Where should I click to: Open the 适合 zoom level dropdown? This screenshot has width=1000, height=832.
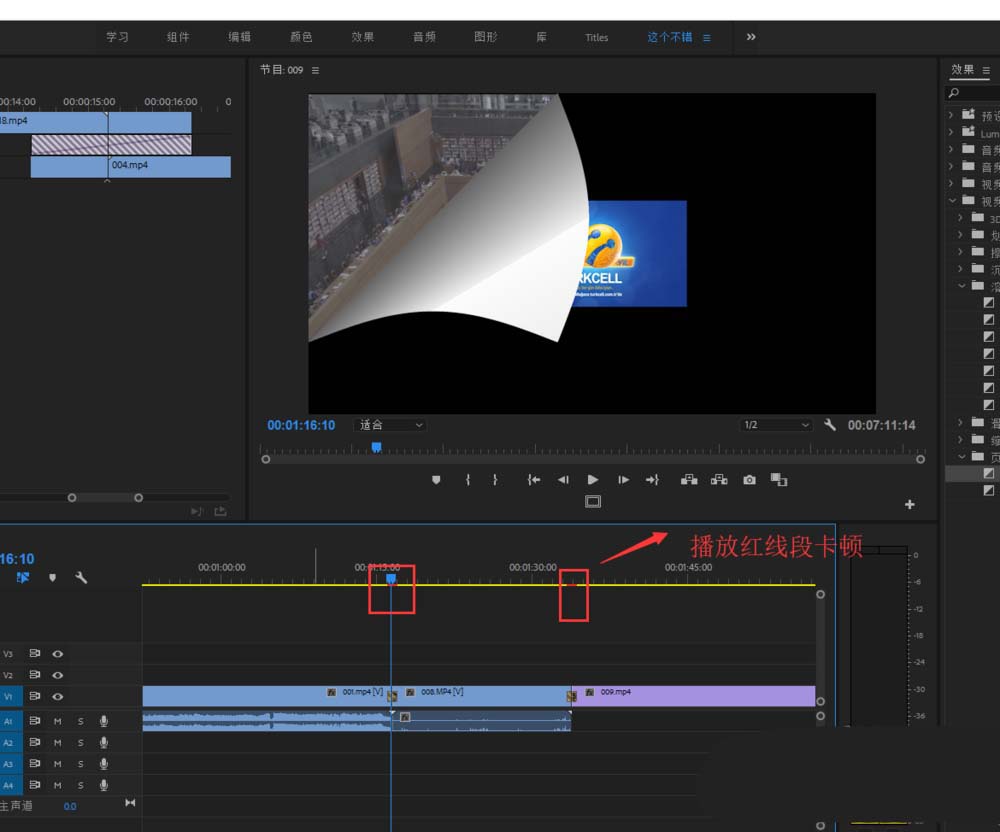click(x=391, y=425)
